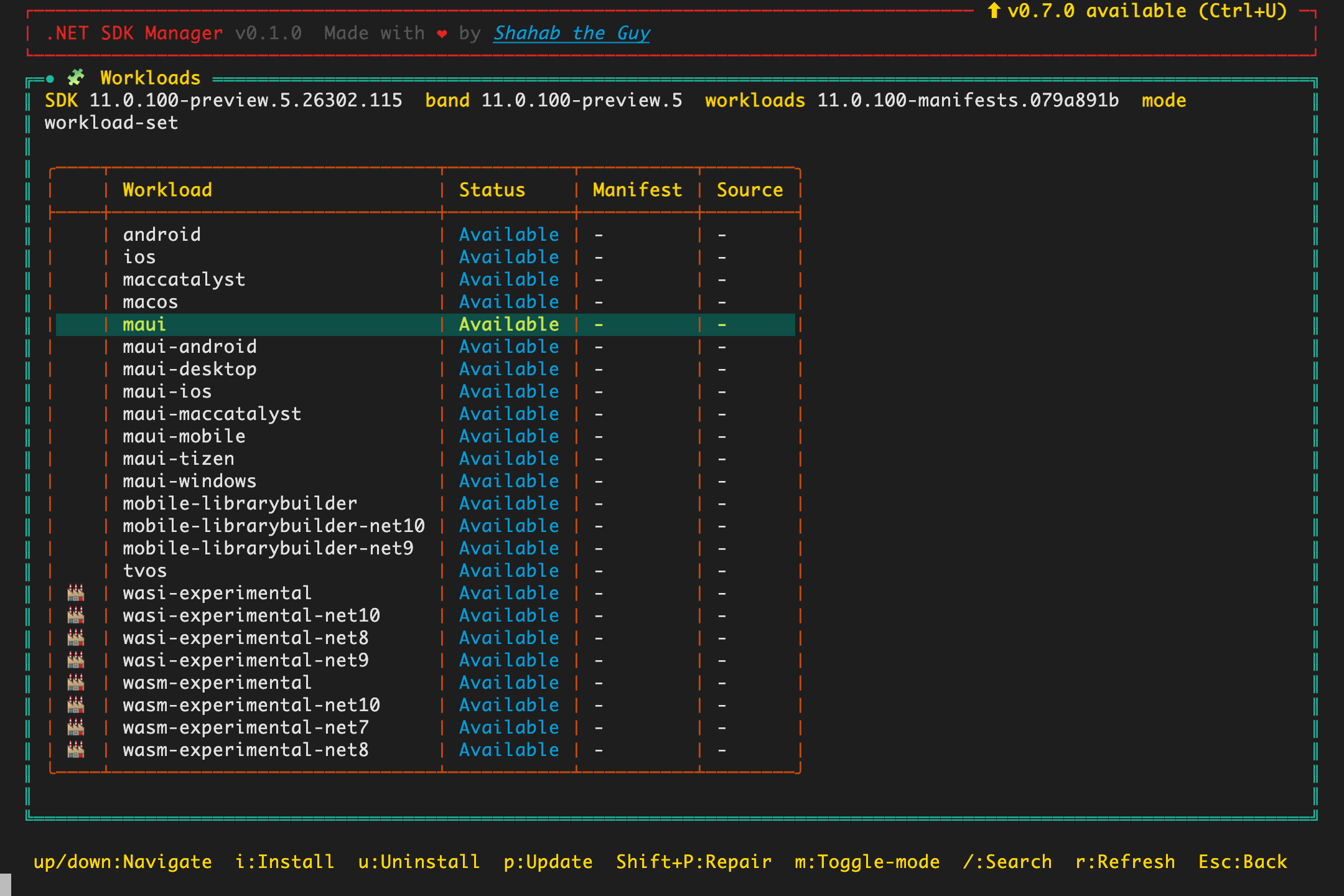The image size is (1344, 896).
Task: Click the update arrow icon beside v0.7.0
Action: [994, 11]
